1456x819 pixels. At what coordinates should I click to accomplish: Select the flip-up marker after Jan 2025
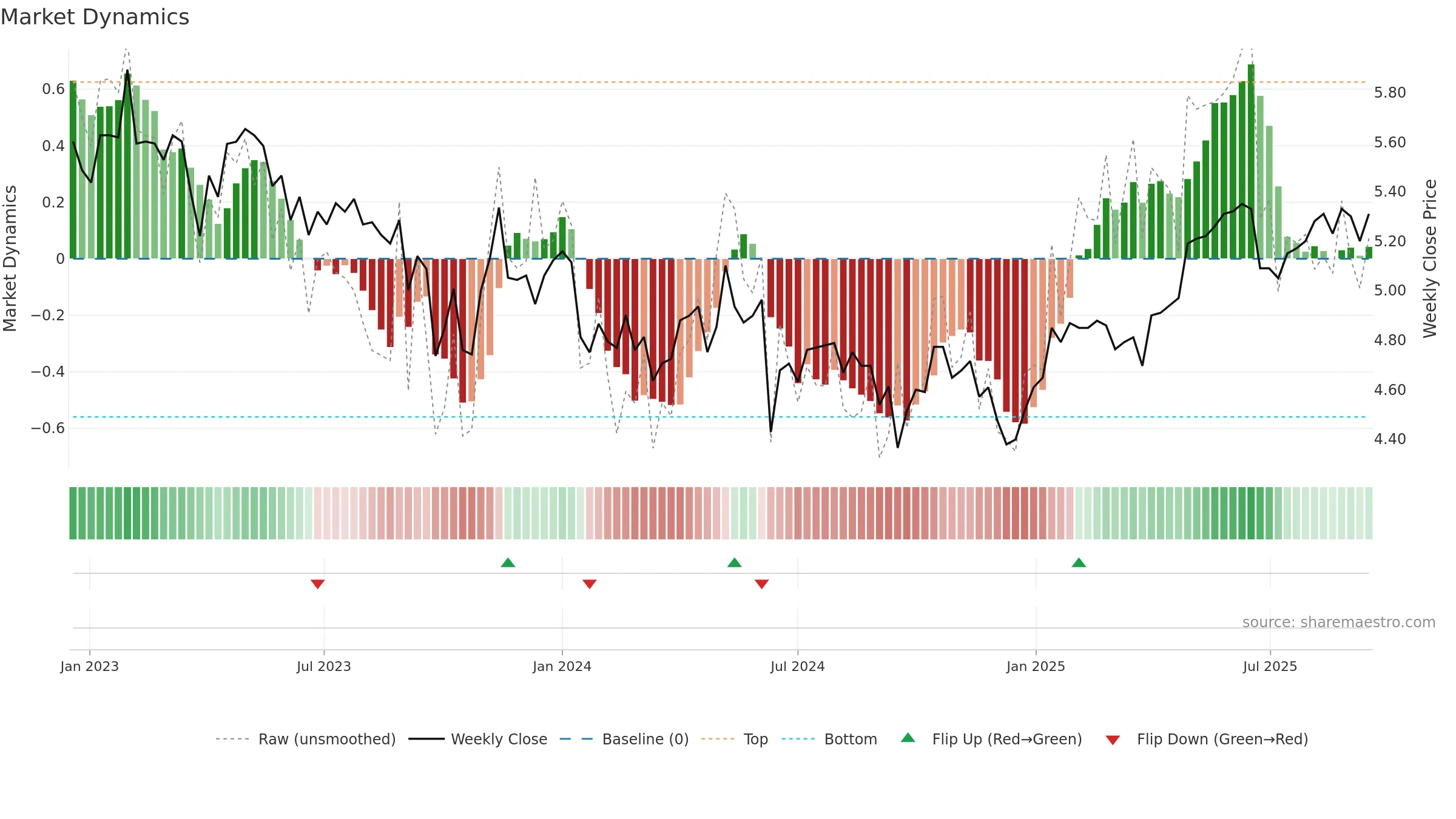1079,562
